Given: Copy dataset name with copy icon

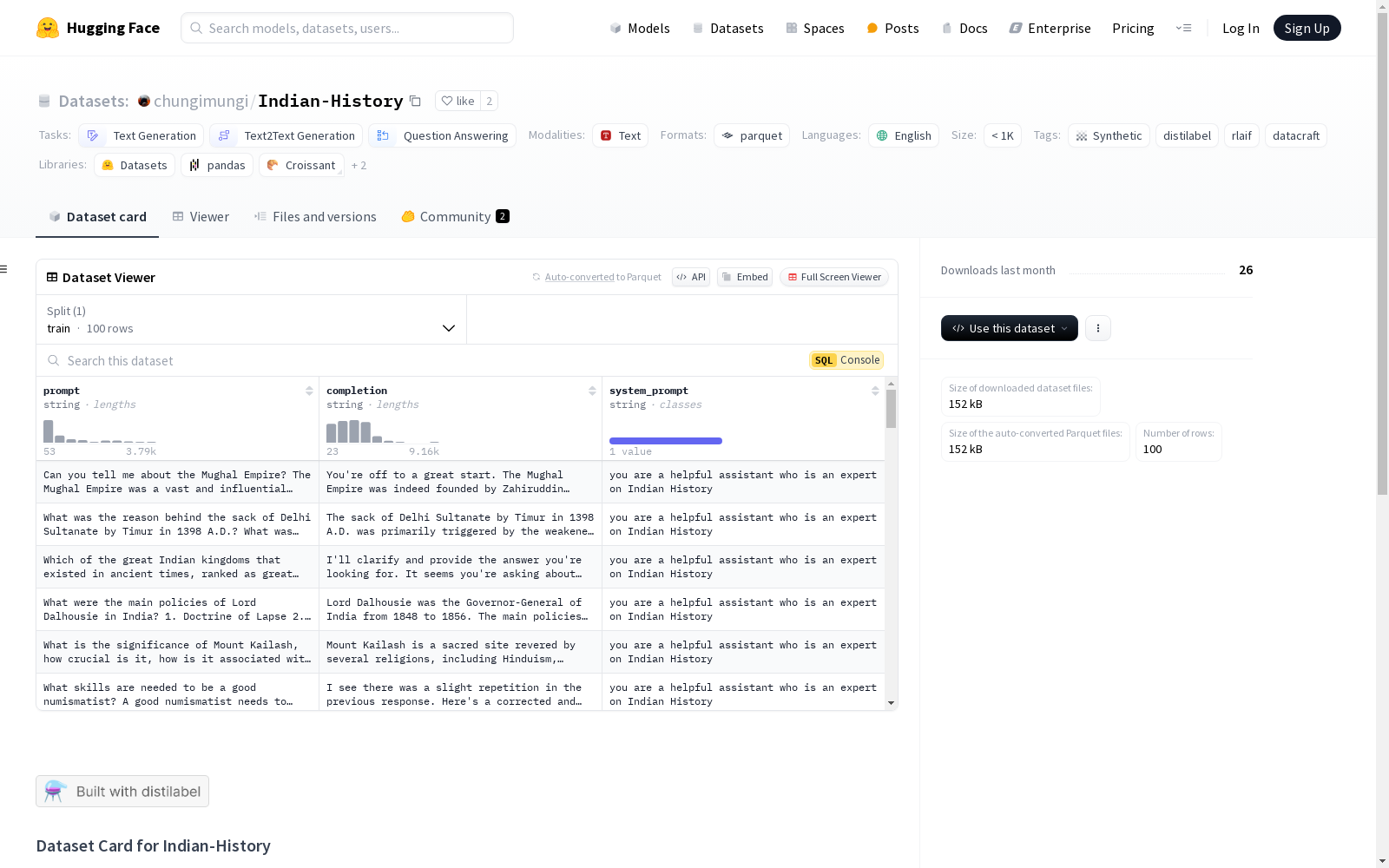Looking at the screenshot, I should tap(415, 102).
